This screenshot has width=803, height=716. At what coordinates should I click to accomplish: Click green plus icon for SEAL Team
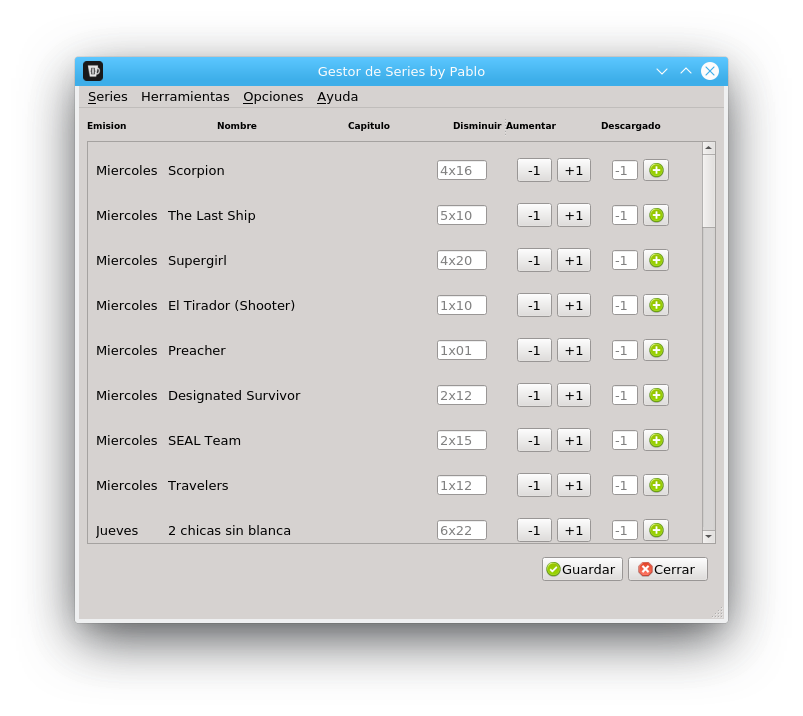pos(656,440)
